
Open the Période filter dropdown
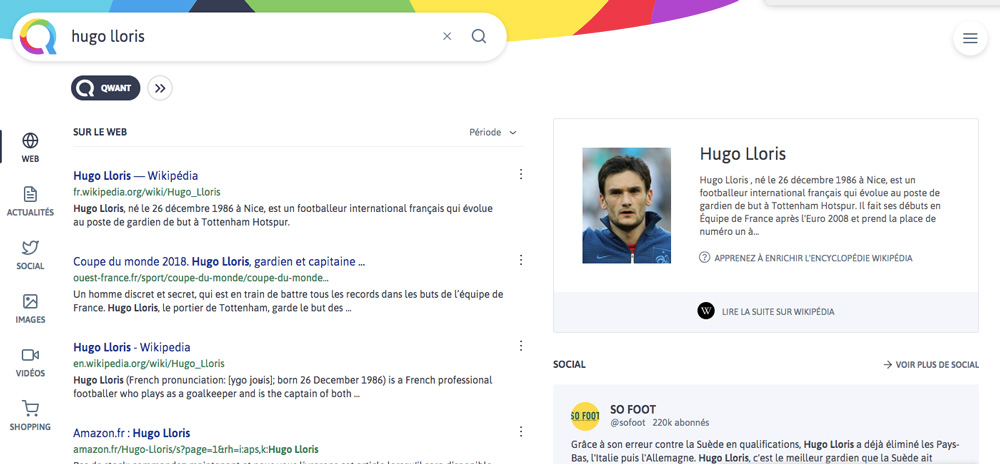(x=493, y=132)
